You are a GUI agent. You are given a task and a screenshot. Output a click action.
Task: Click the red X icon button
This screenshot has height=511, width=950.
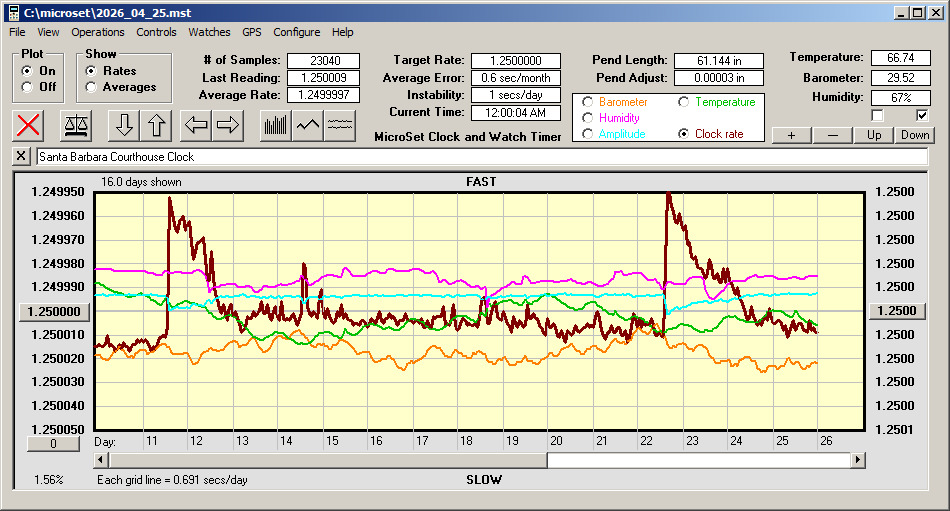[29, 125]
